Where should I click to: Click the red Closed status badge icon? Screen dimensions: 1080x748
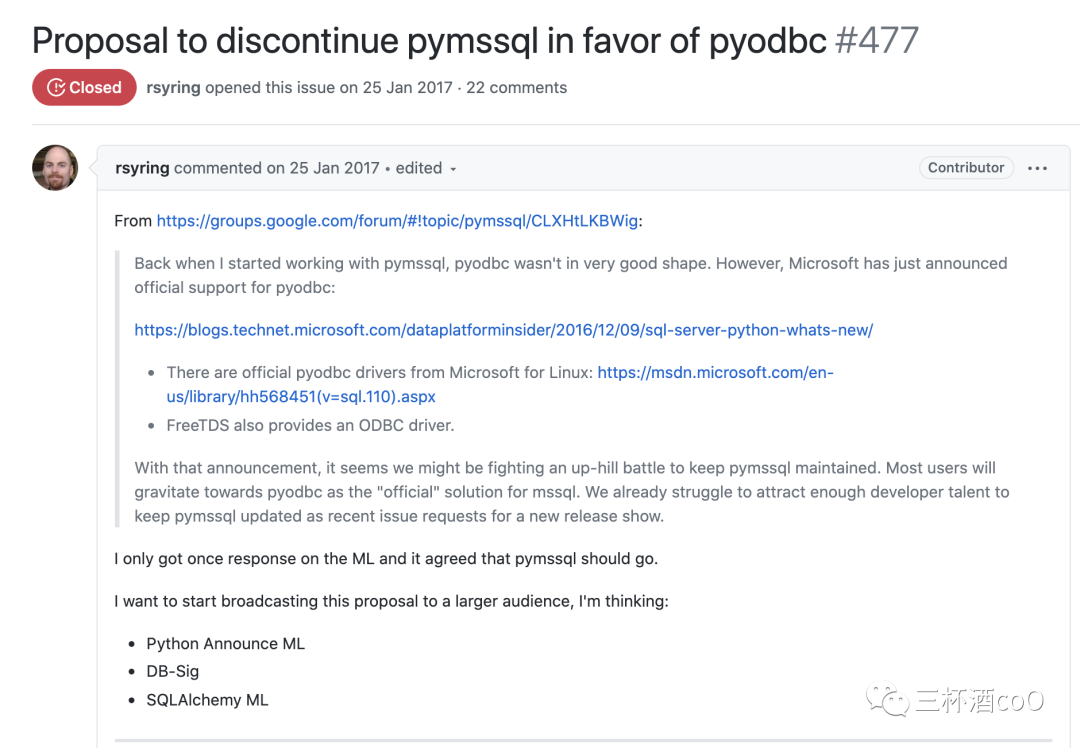pyautogui.click(x=56, y=88)
